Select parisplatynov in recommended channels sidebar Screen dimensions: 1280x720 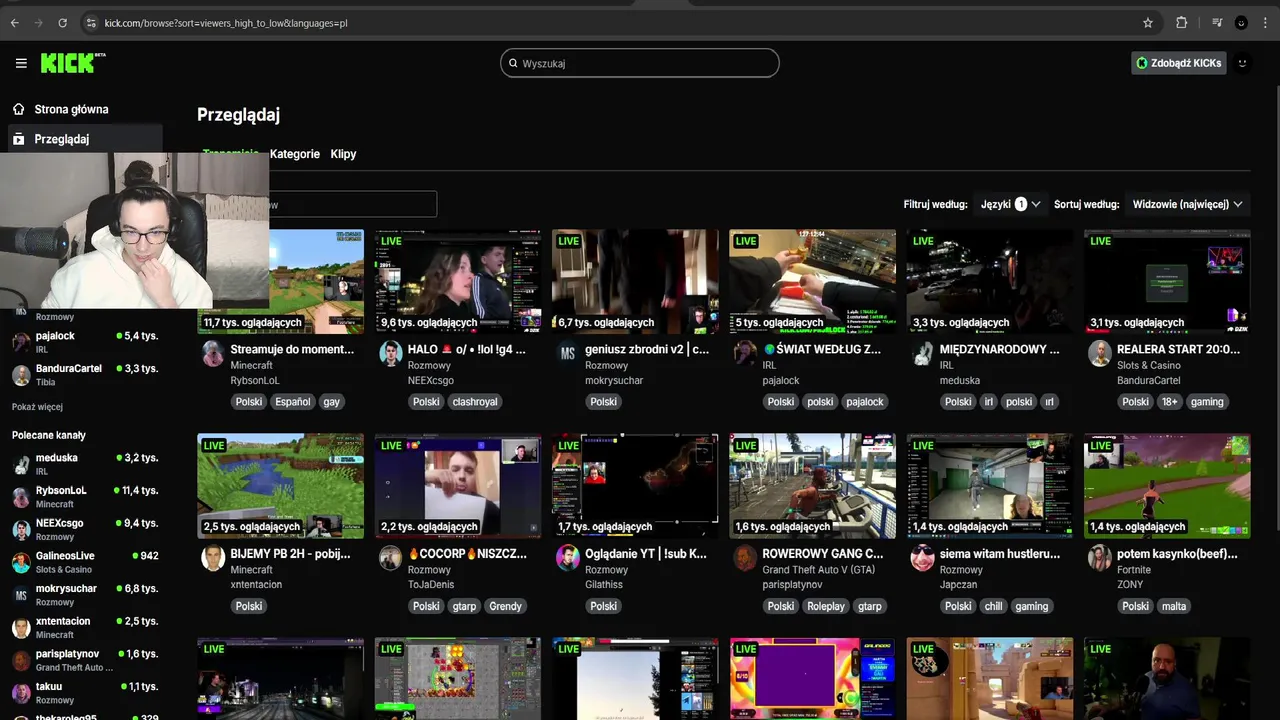coord(84,660)
